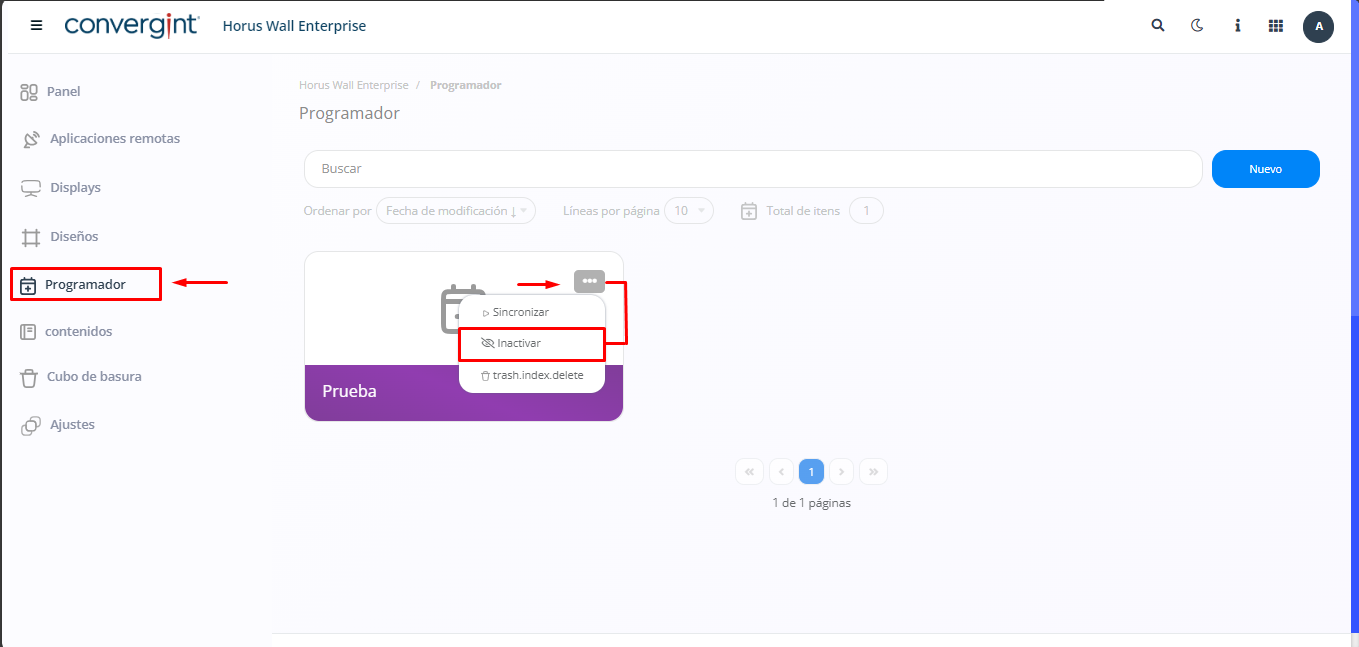Expand the Ordenar por dropdown
Screen dimensions: 1359x647
(456, 211)
